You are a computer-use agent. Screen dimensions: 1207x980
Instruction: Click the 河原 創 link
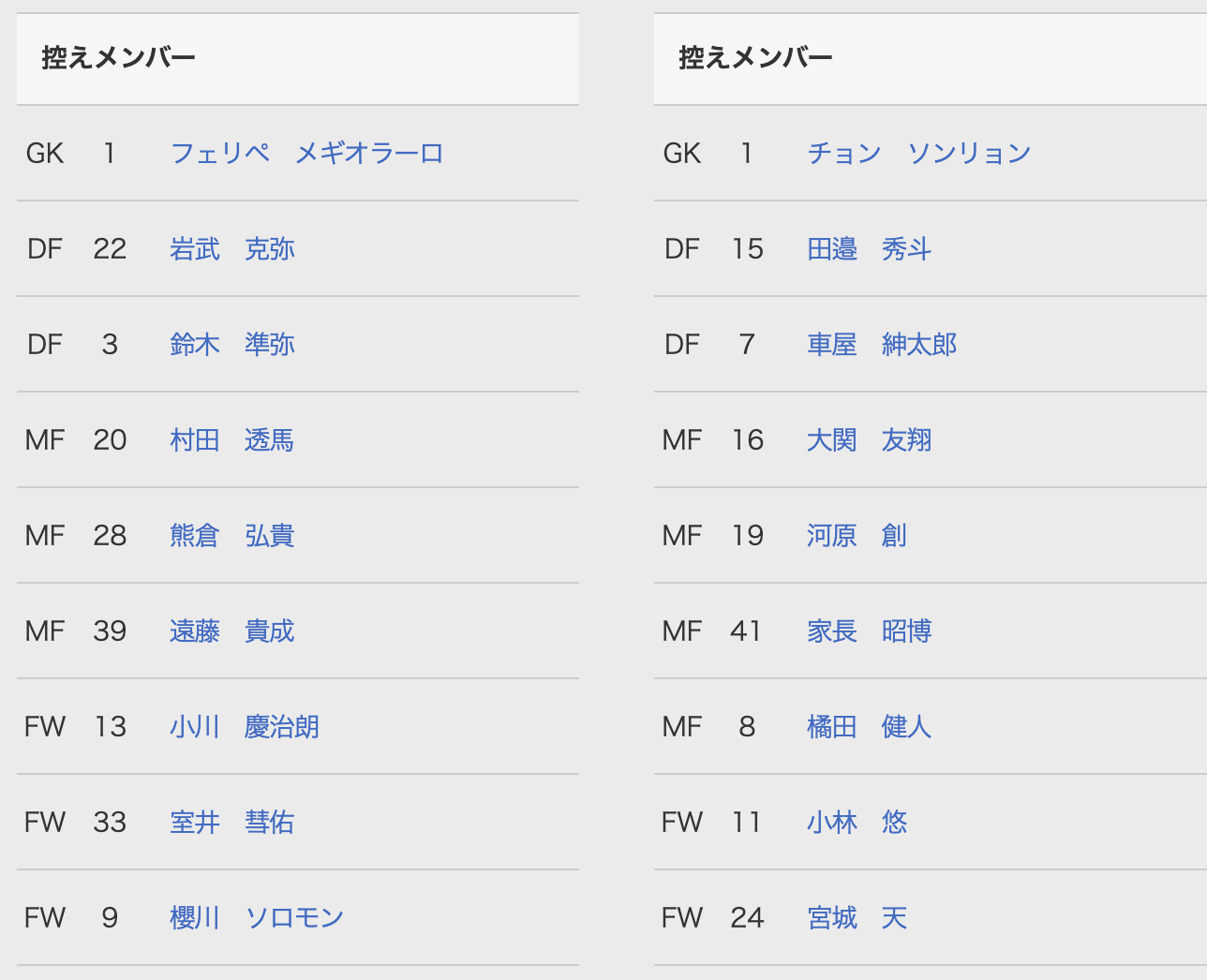click(x=856, y=535)
